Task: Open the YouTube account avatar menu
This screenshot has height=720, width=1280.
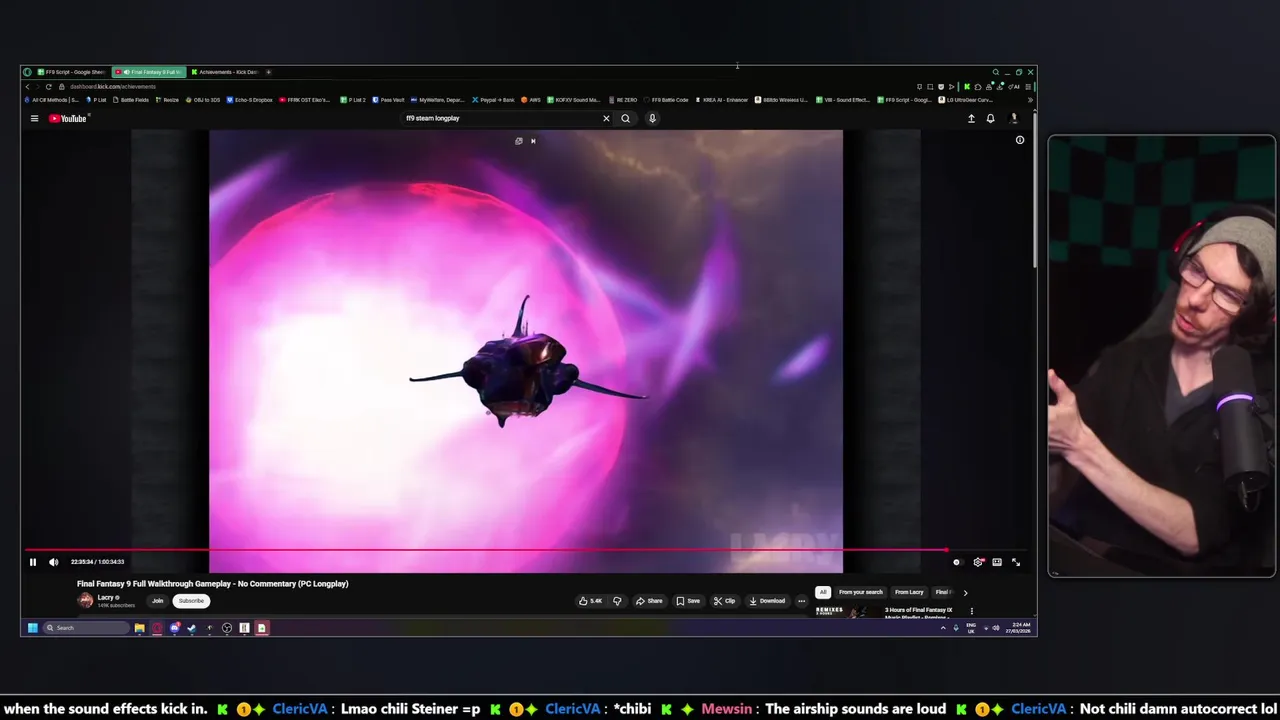Action: [x=1014, y=118]
